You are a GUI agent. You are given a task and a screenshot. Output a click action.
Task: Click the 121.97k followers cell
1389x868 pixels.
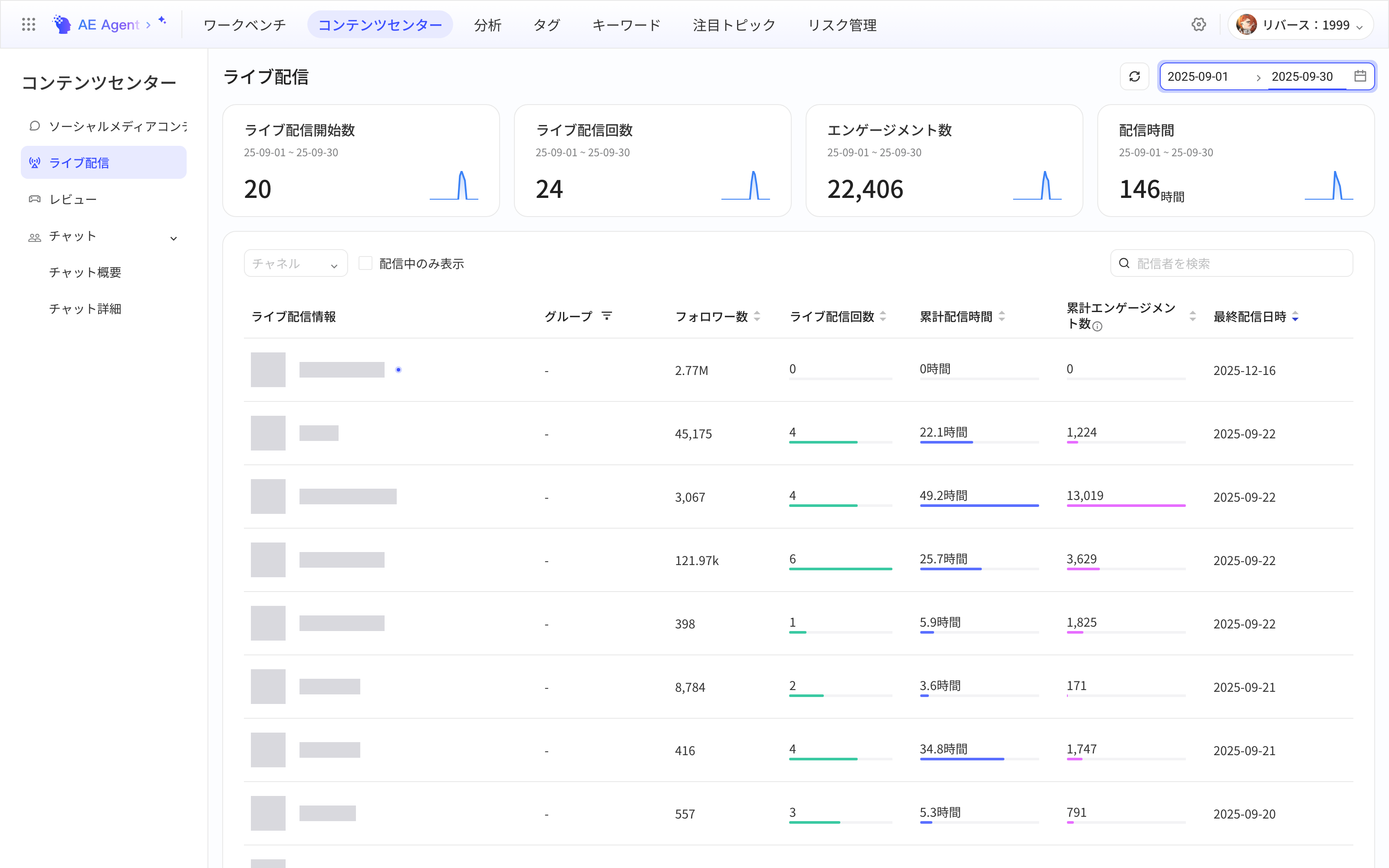click(696, 560)
